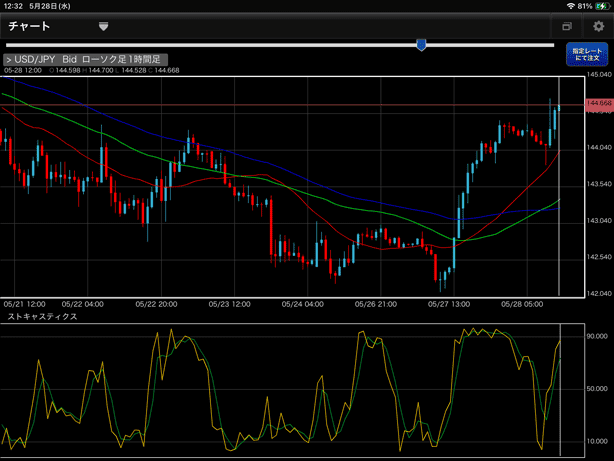Click the 90.000 stochastics level label

(597, 336)
